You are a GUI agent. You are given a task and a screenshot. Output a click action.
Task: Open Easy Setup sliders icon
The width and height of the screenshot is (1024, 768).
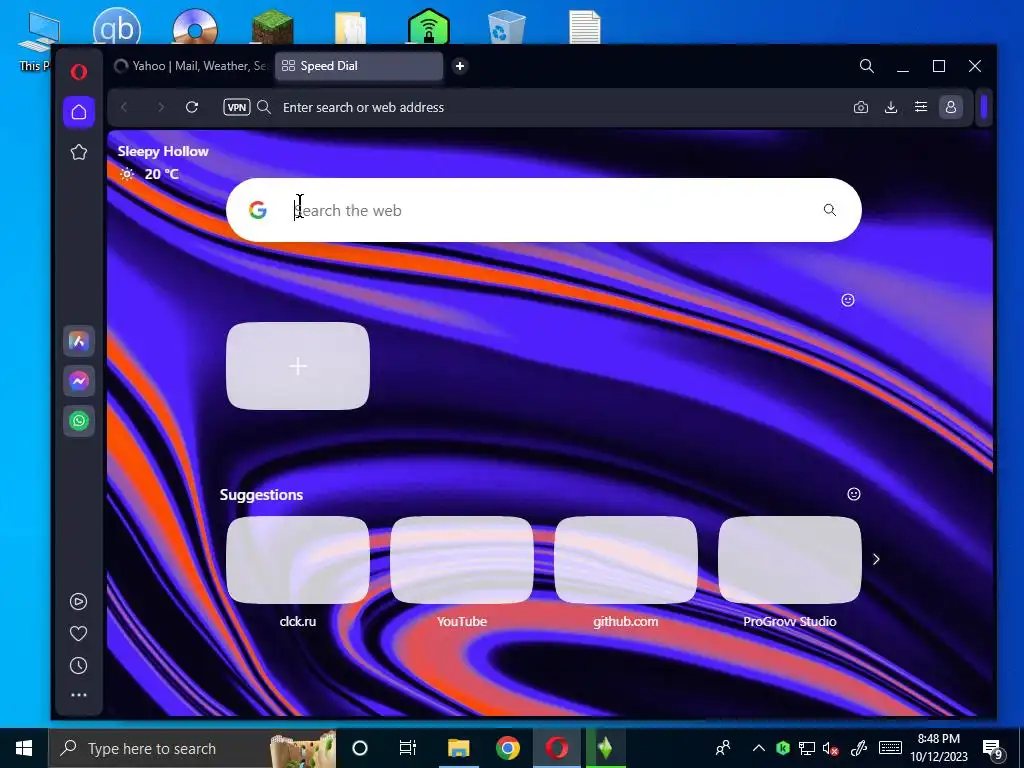[x=921, y=107]
